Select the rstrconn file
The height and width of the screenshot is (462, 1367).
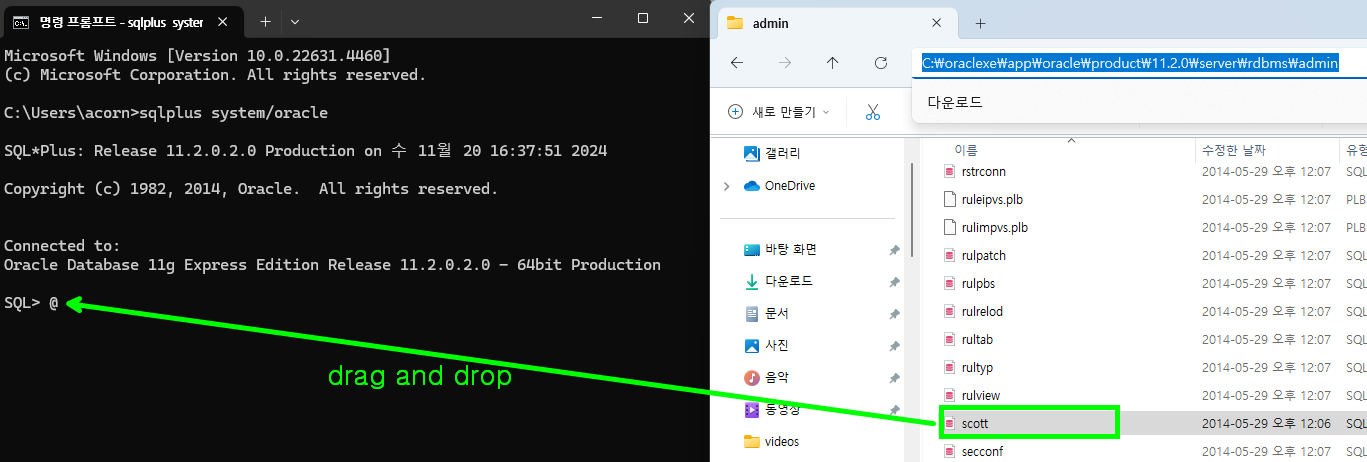984,171
